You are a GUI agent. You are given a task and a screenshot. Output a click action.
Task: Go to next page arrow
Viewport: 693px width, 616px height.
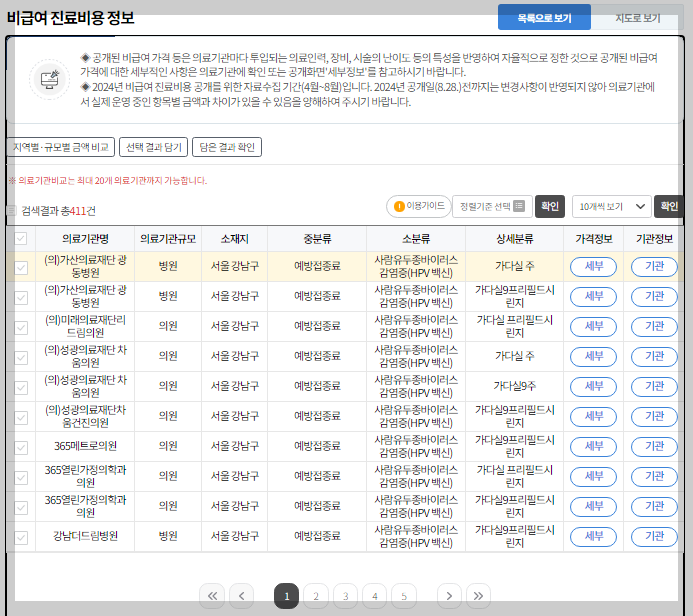(449, 596)
